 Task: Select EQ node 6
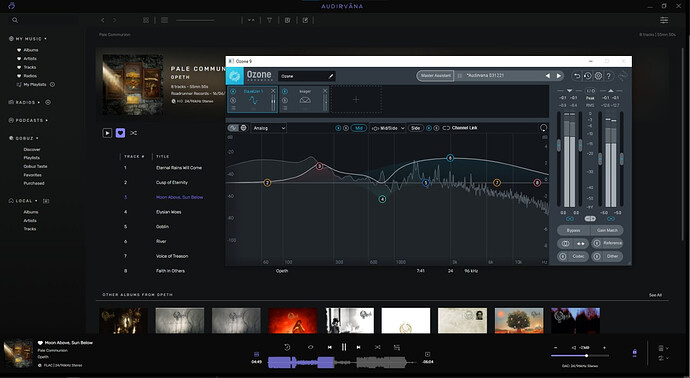pos(450,158)
